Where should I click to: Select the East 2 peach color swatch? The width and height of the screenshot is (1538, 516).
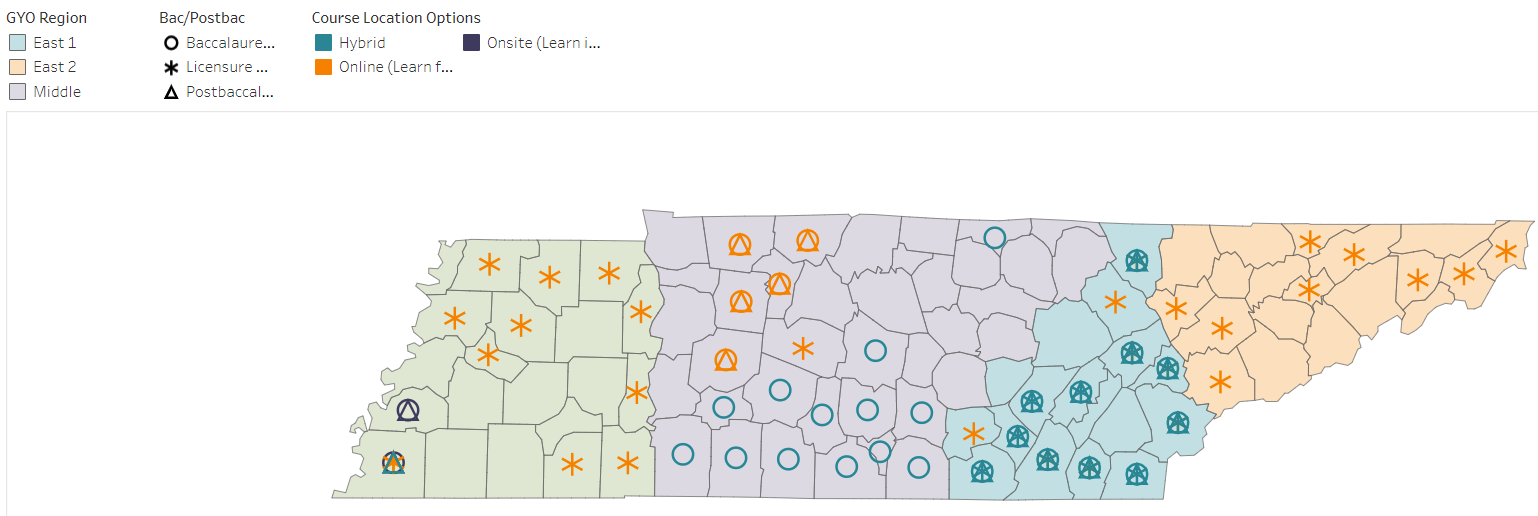pyautogui.click(x=17, y=67)
